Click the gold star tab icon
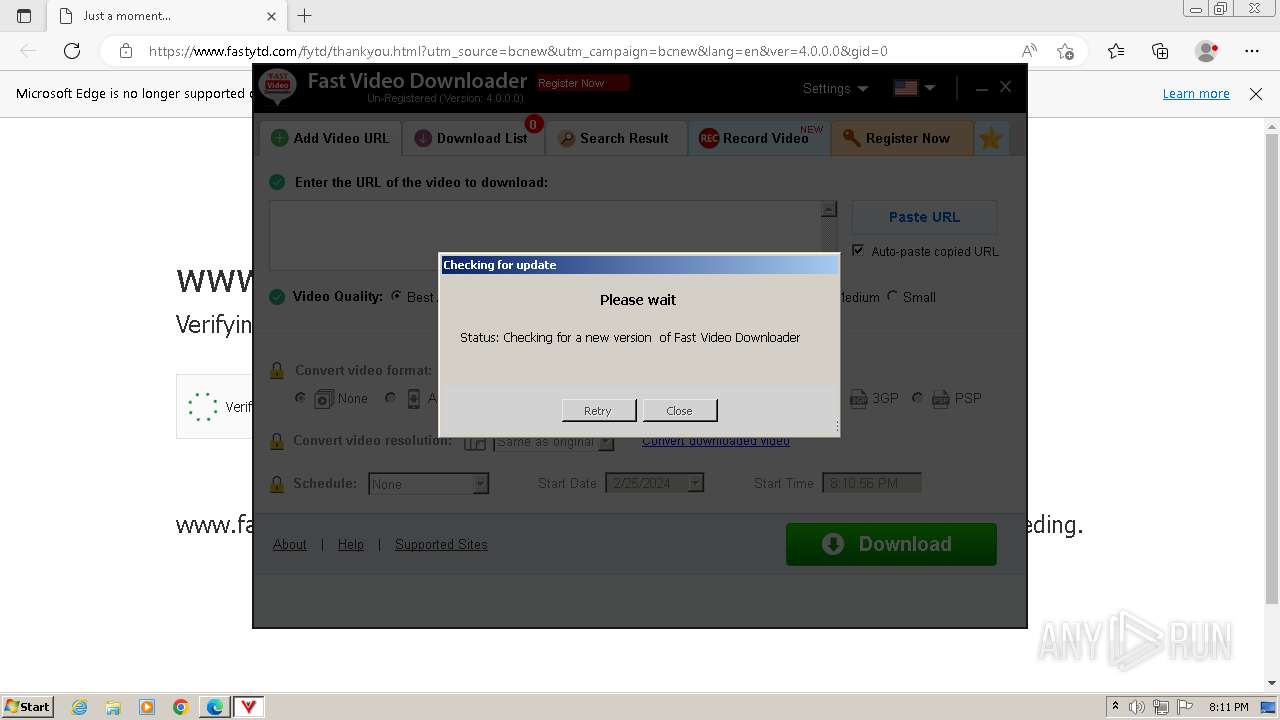1280x720 pixels. tap(991, 138)
